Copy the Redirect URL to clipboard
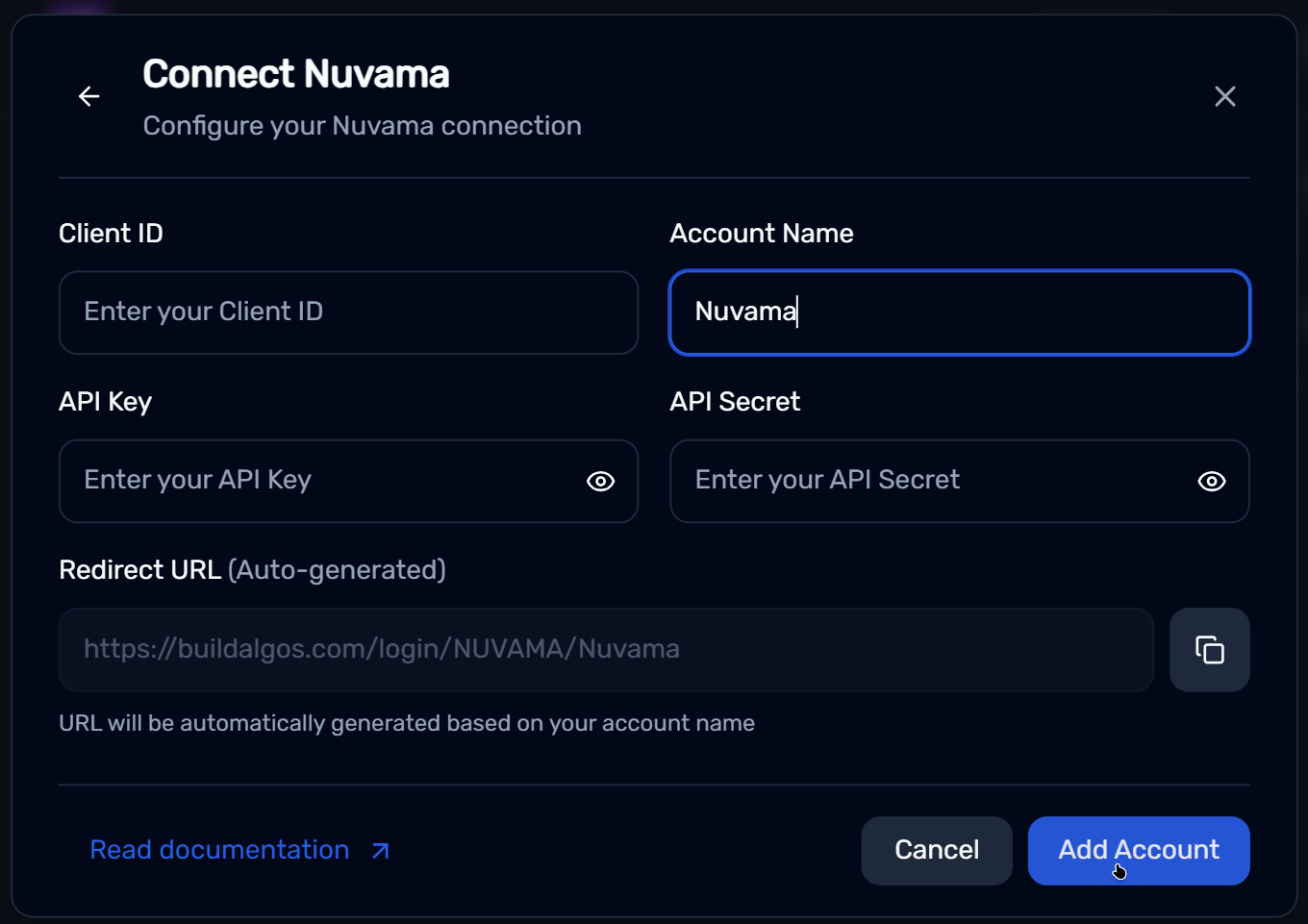 pos(1209,650)
